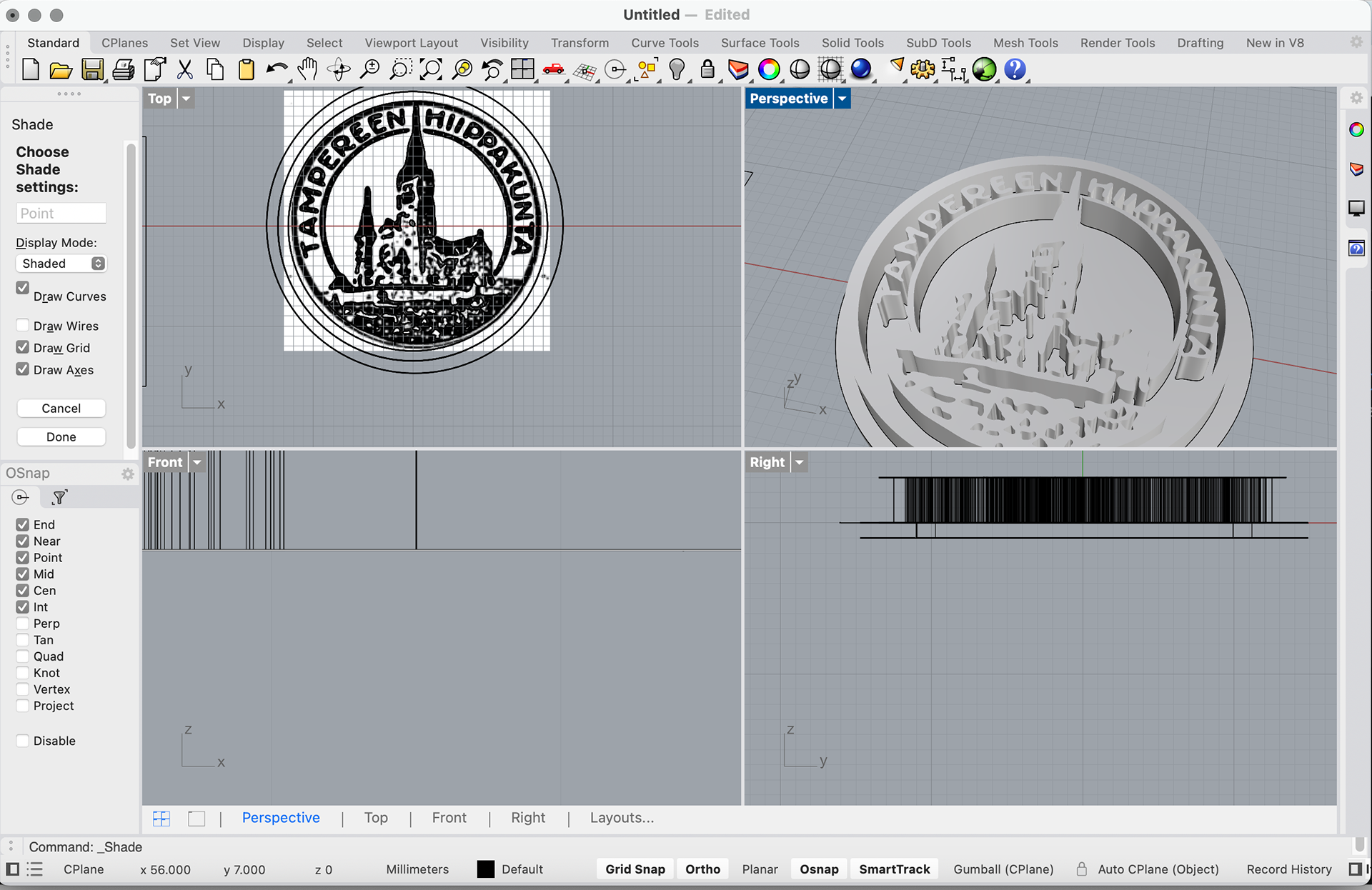Image resolution: width=1372 pixels, height=890 pixels.
Task: Open the Layouts... viewport tab
Action: [x=622, y=818]
